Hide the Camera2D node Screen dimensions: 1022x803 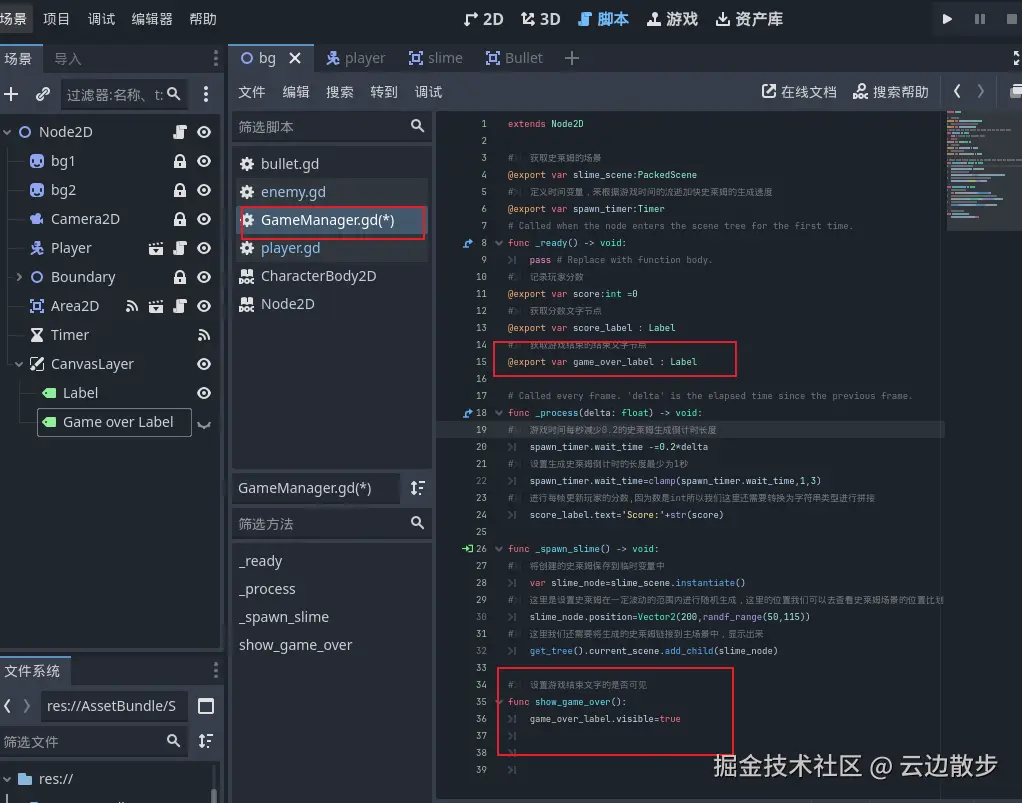tap(204, 219)
